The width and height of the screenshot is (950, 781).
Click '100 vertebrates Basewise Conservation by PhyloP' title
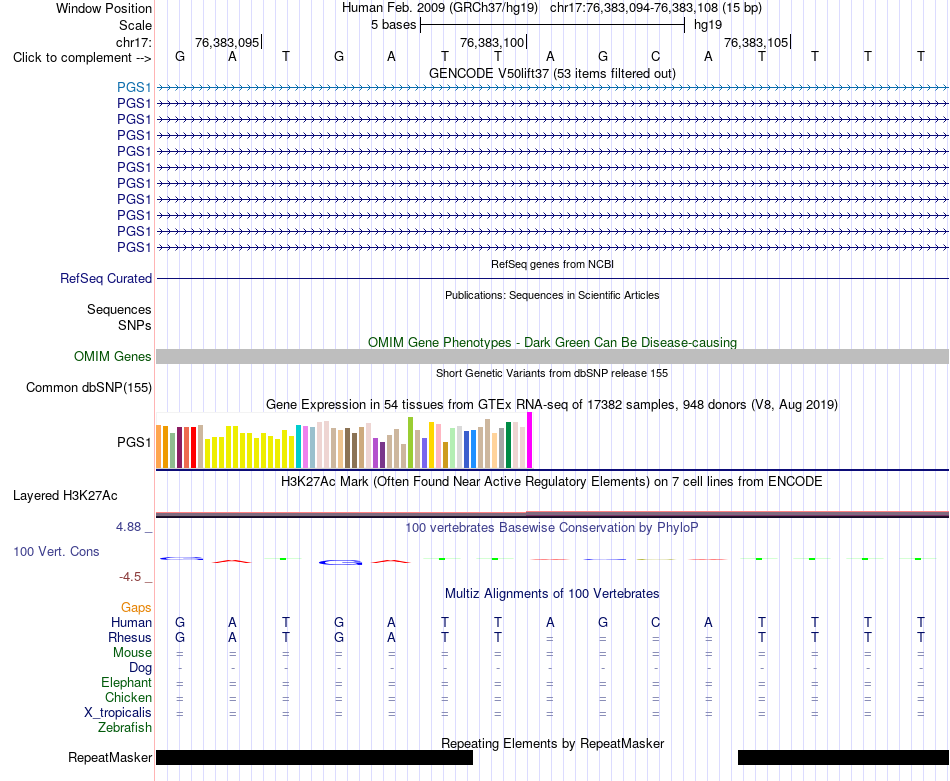(552, 528)
